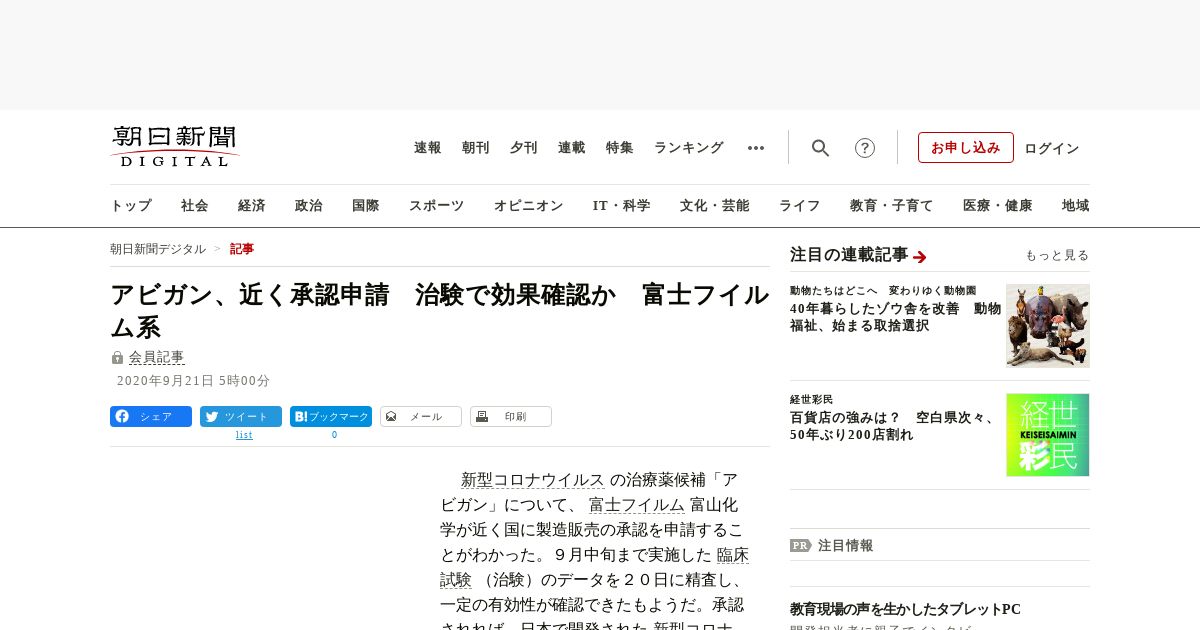The height and width of the screenshot is (630, 1200).
Task: Select 社会 category tab
Action: point(195,206)
